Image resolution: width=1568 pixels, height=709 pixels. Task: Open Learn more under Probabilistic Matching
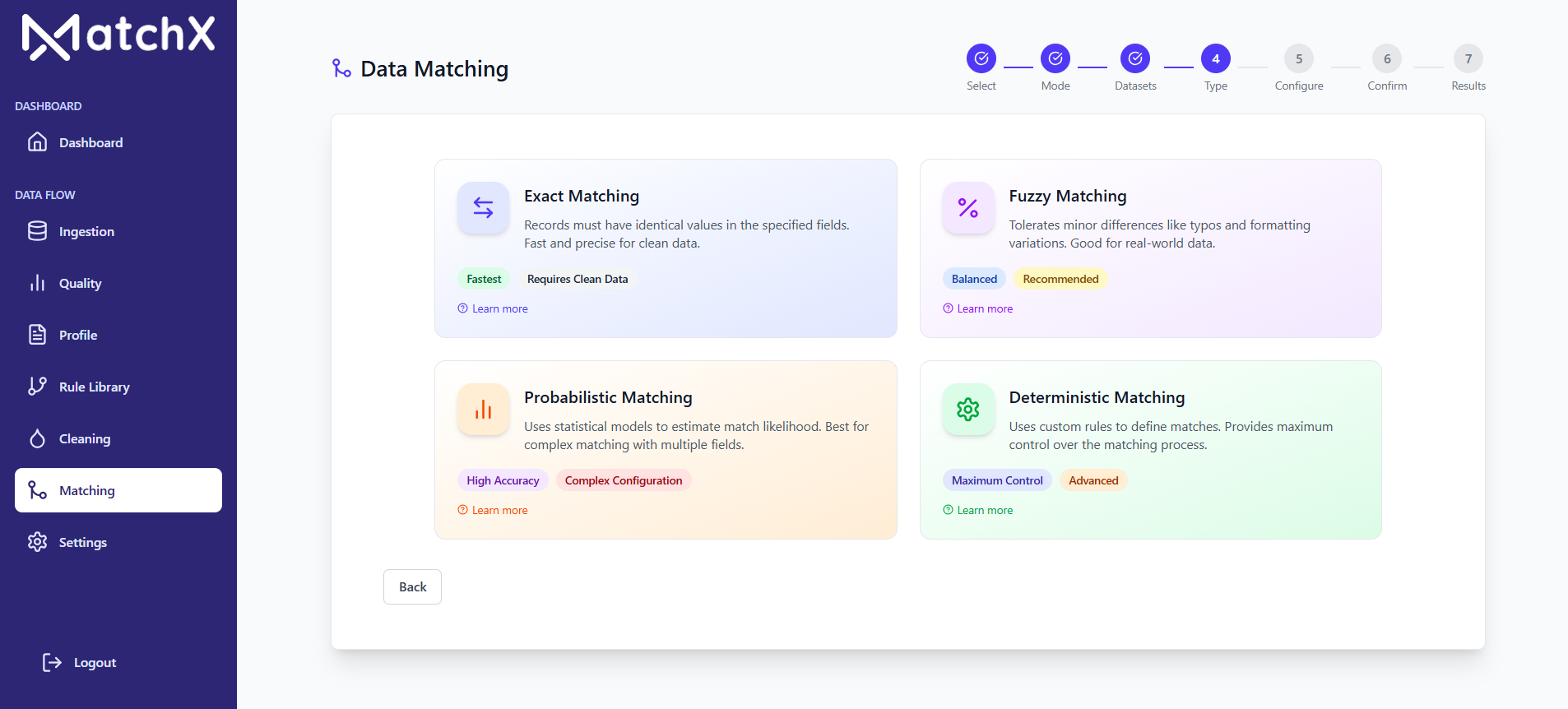coord(493,510)
